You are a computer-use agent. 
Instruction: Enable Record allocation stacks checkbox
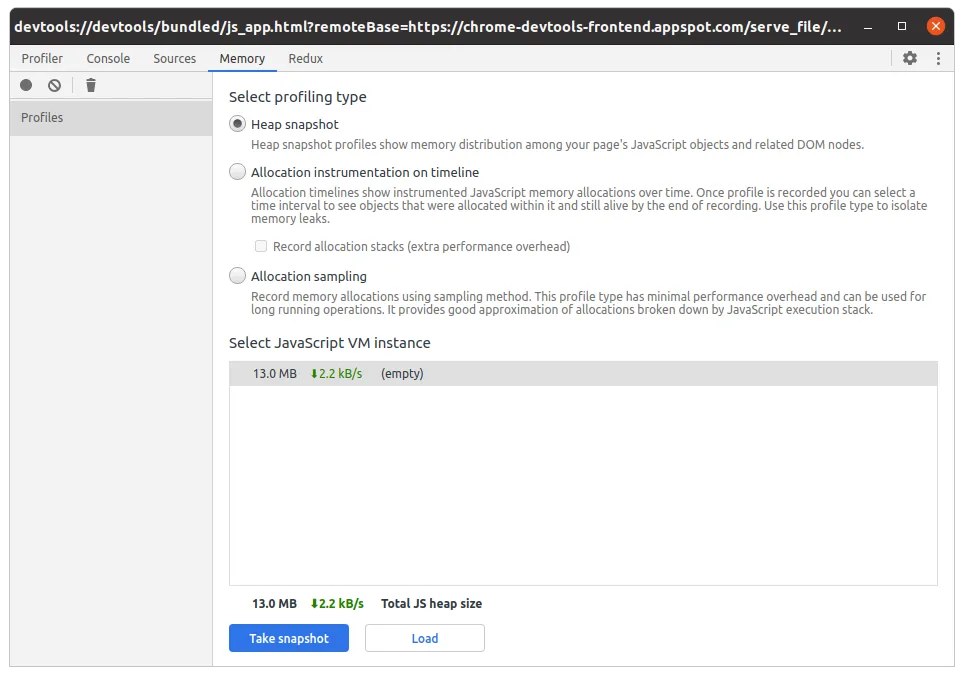tap(261, 246)
